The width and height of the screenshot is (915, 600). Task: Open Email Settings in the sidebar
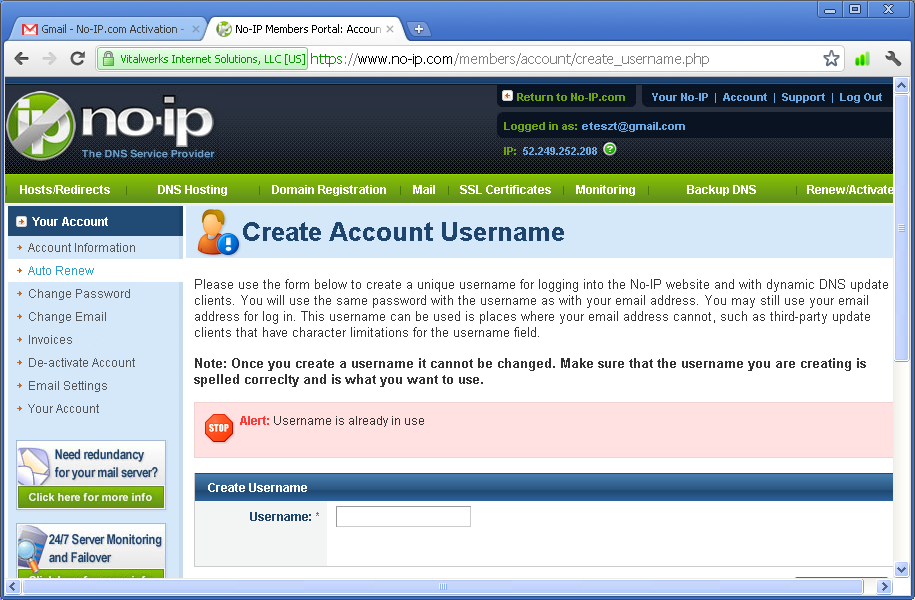[68, 386]
